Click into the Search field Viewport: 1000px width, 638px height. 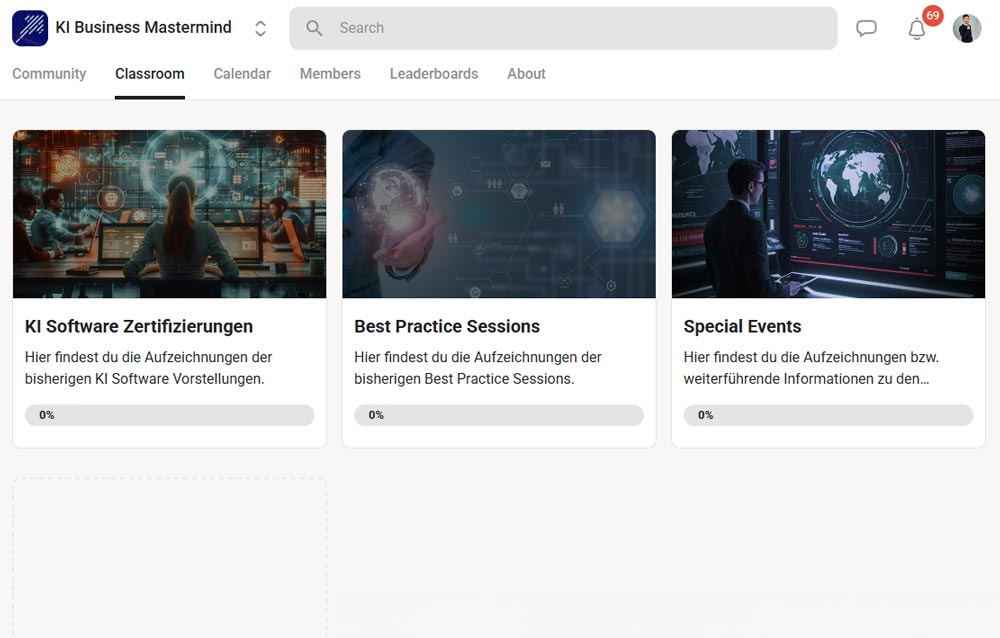click(x=563, y=28)
